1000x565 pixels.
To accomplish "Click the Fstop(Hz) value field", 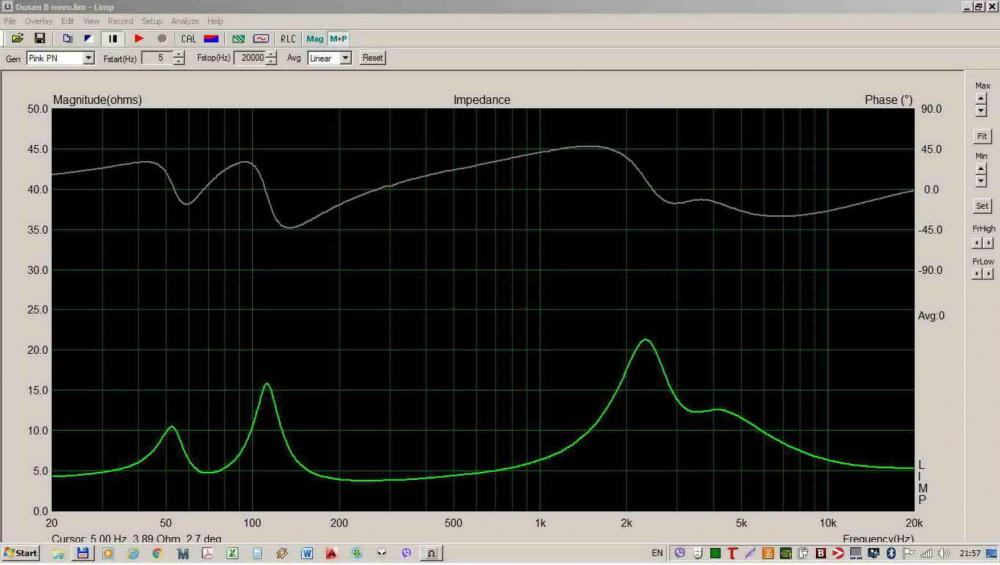I will tap(249, 58).
